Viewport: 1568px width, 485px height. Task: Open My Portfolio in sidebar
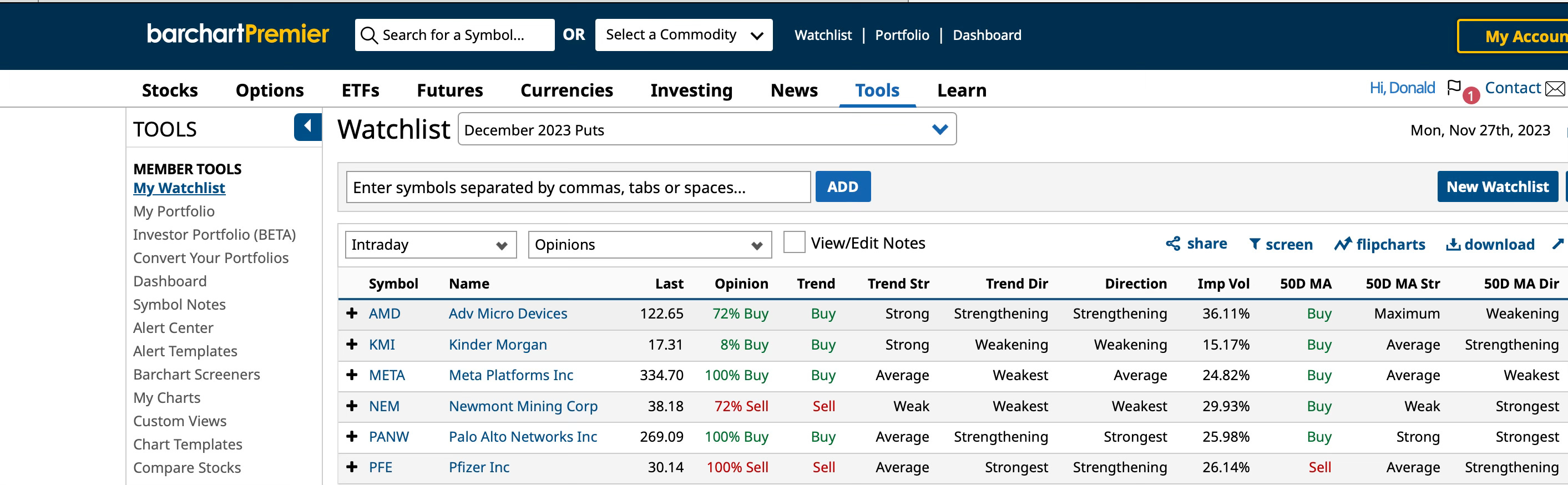click(x=174, y=211)
